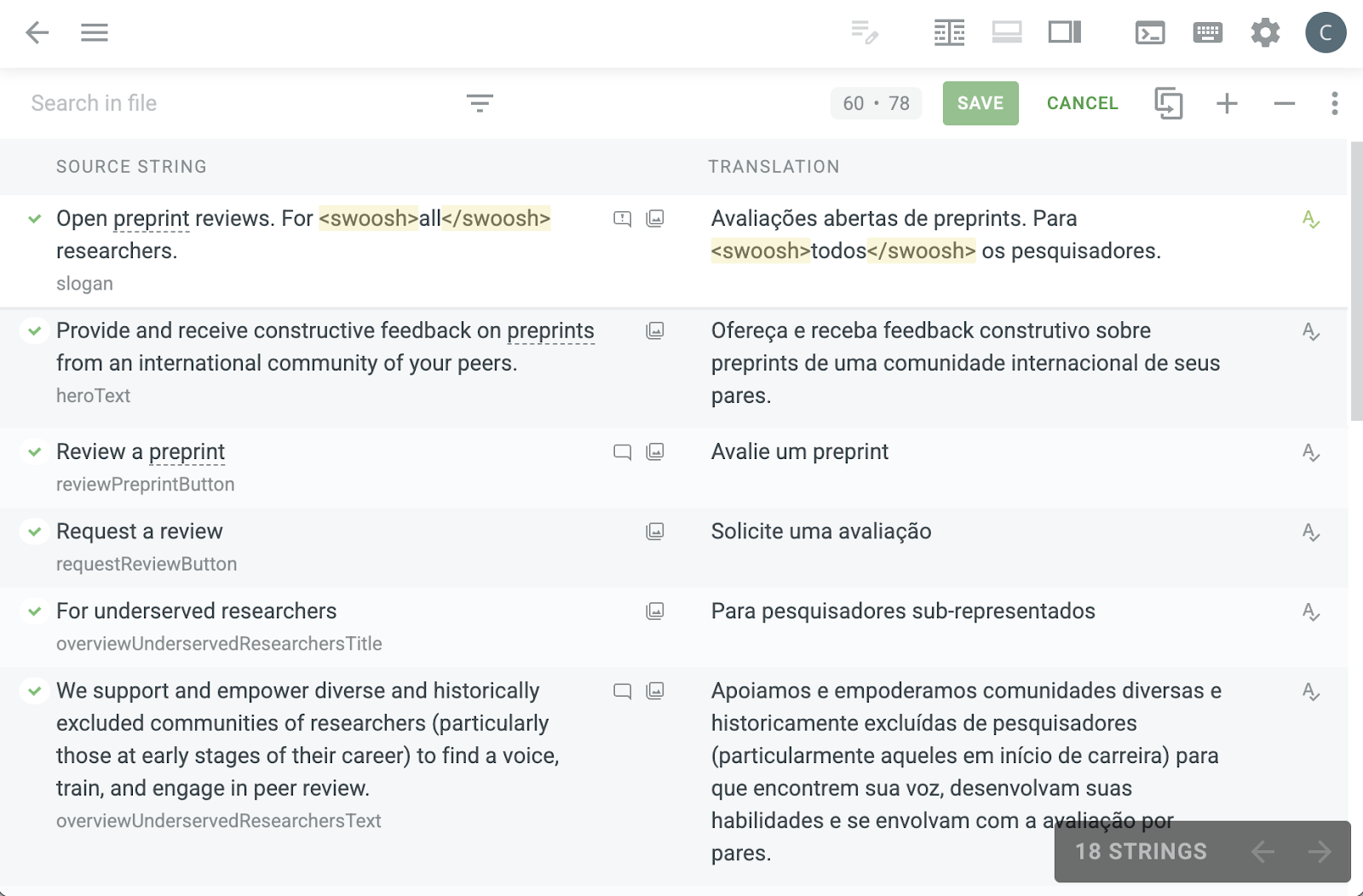View screenshot for underserved researchers title
This screenshot has height=896, width=1363.
655,612
